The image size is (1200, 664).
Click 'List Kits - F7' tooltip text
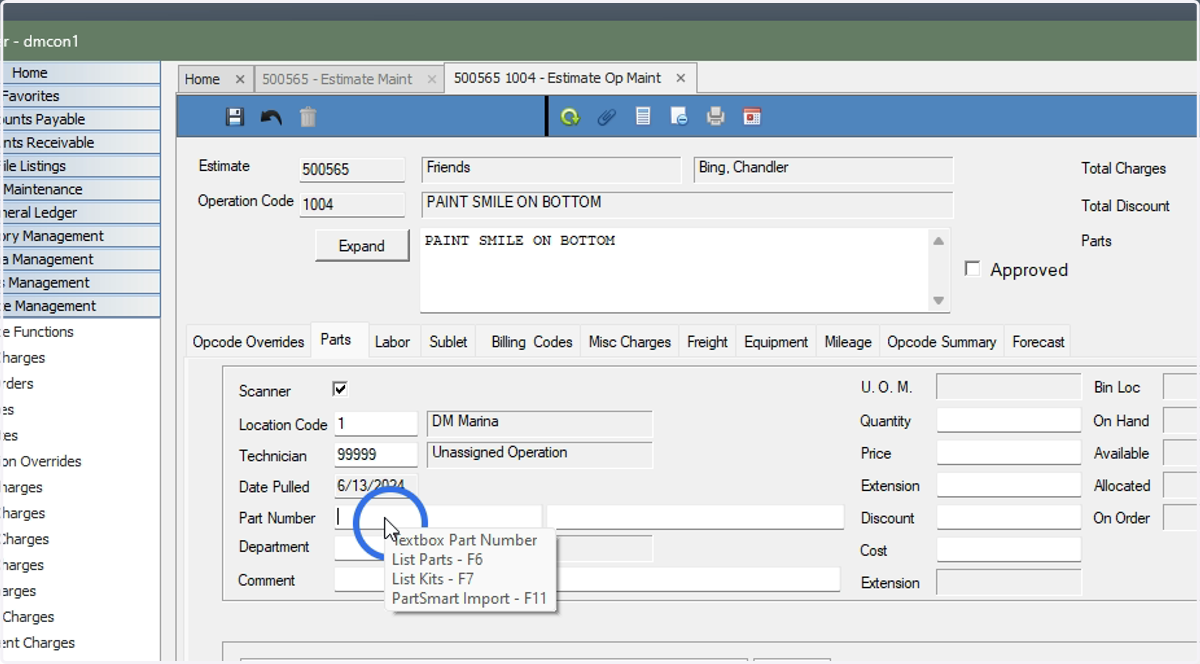pyautogui.click(x=433, y=579)
